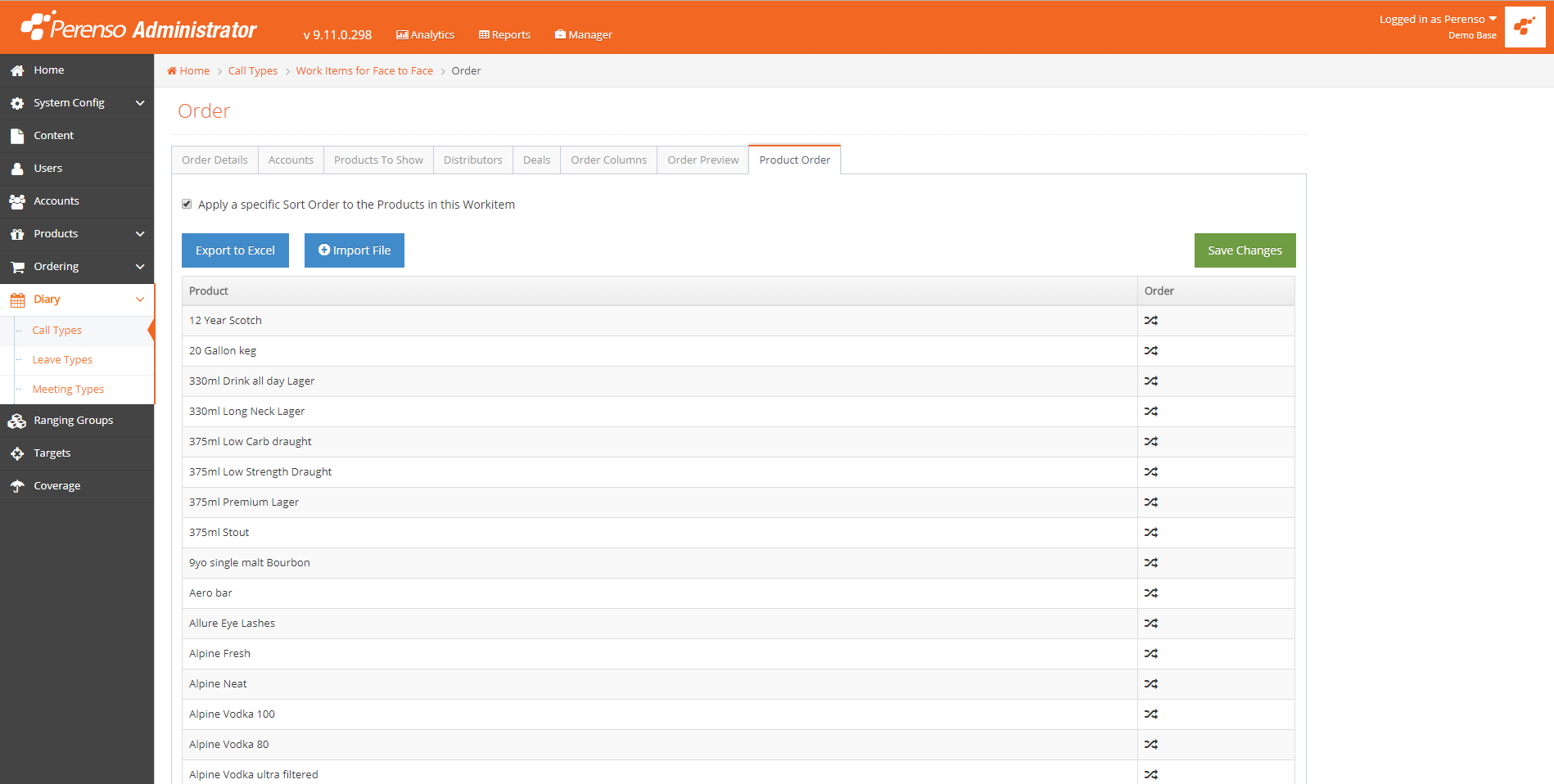
Task: Click the Import File button
Action: [355, 250]
